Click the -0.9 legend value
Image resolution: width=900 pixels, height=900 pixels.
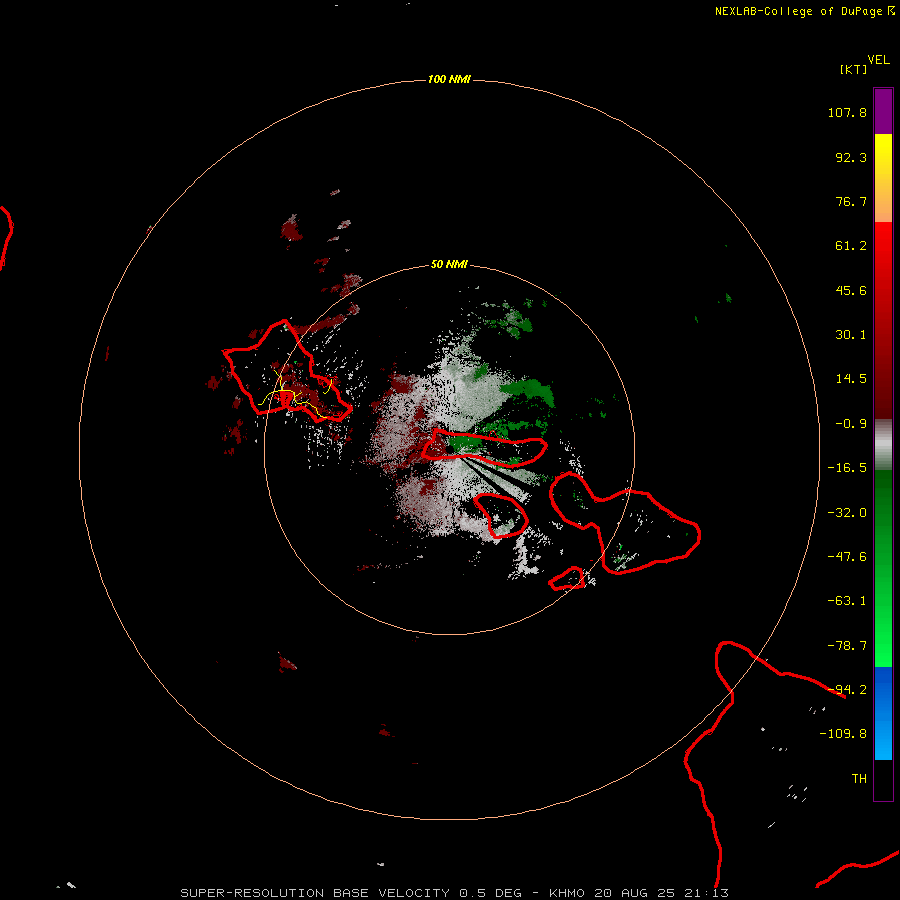pos(851,424)
